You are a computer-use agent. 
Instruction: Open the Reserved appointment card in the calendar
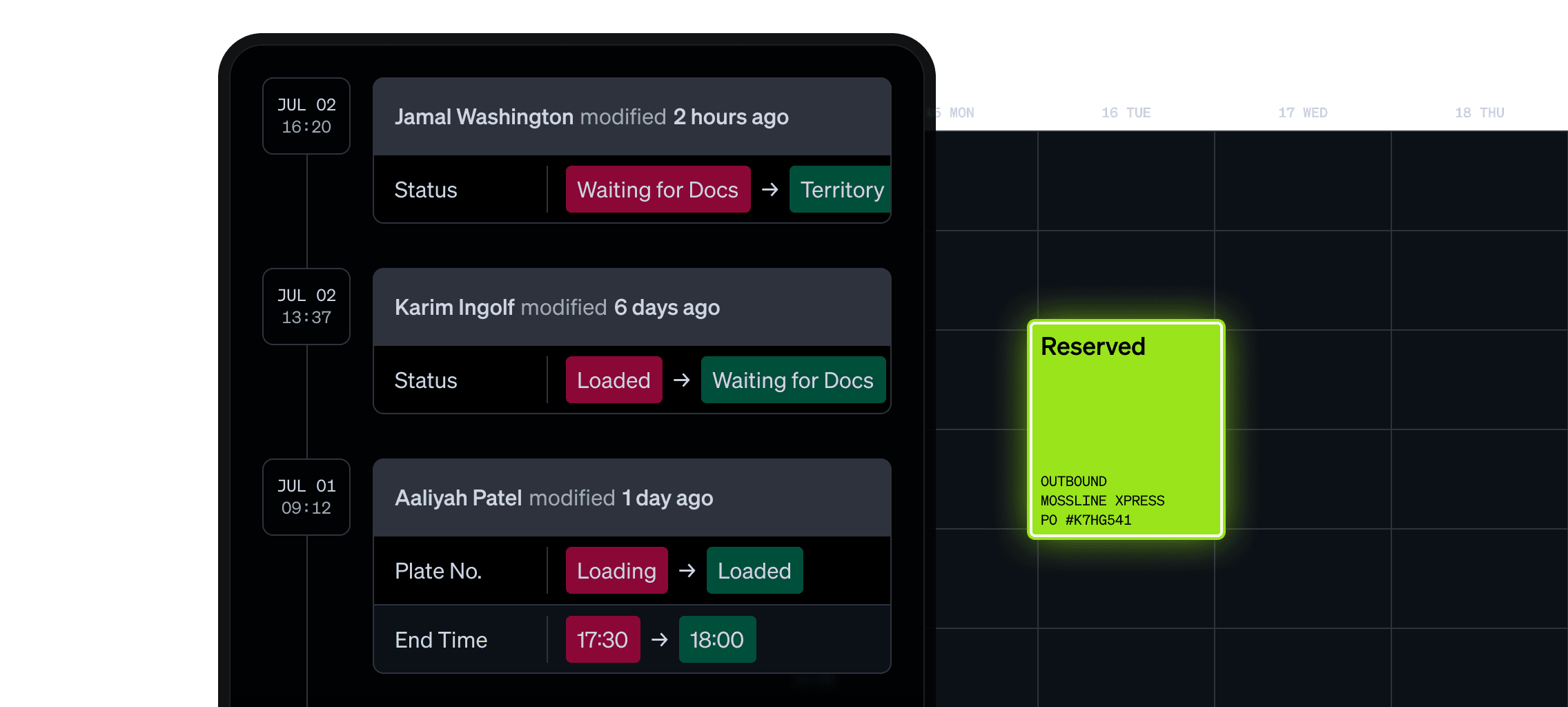[x=1126, y=429]
